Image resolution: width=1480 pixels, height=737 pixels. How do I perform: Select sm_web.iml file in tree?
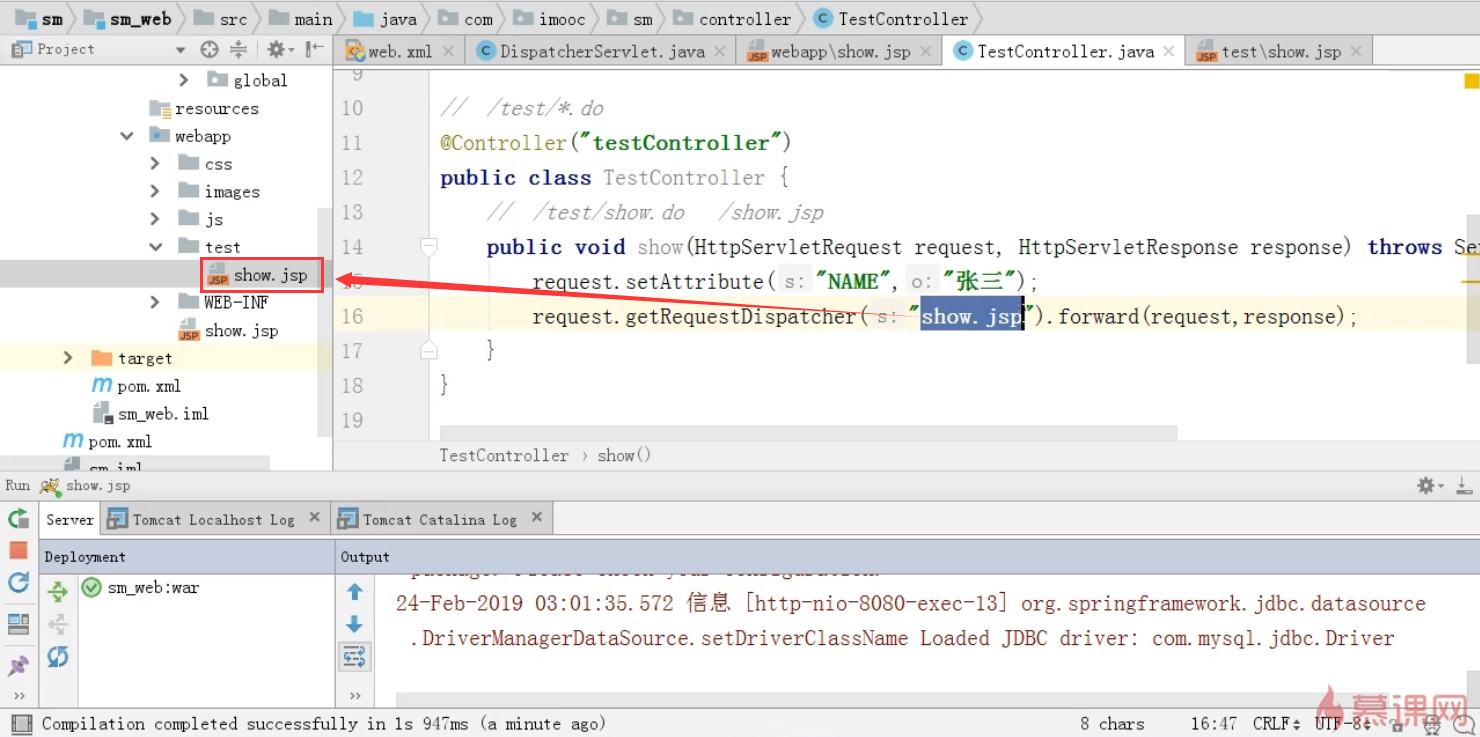[x=151, y=414]
